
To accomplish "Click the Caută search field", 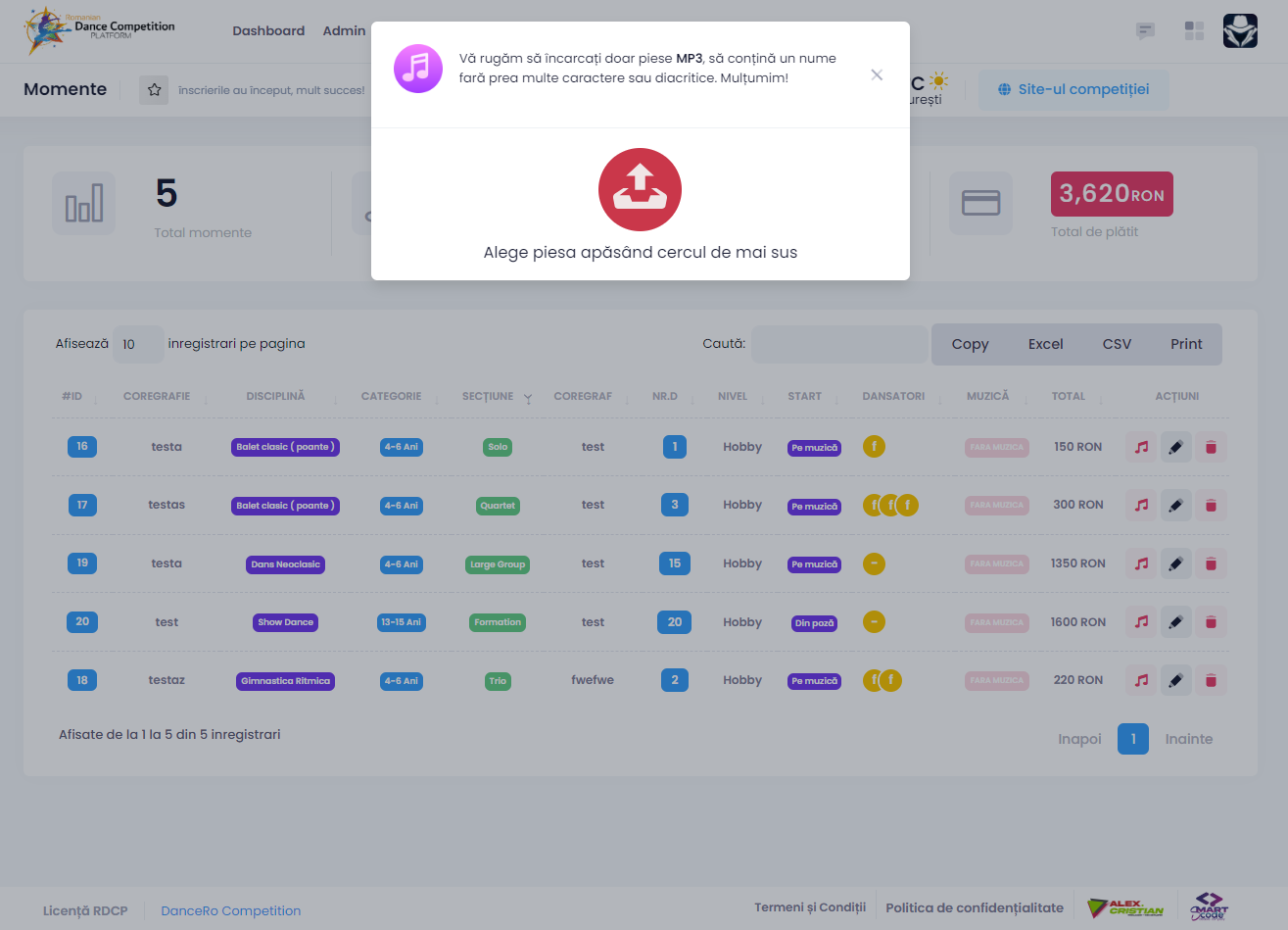I will (838, 344).
